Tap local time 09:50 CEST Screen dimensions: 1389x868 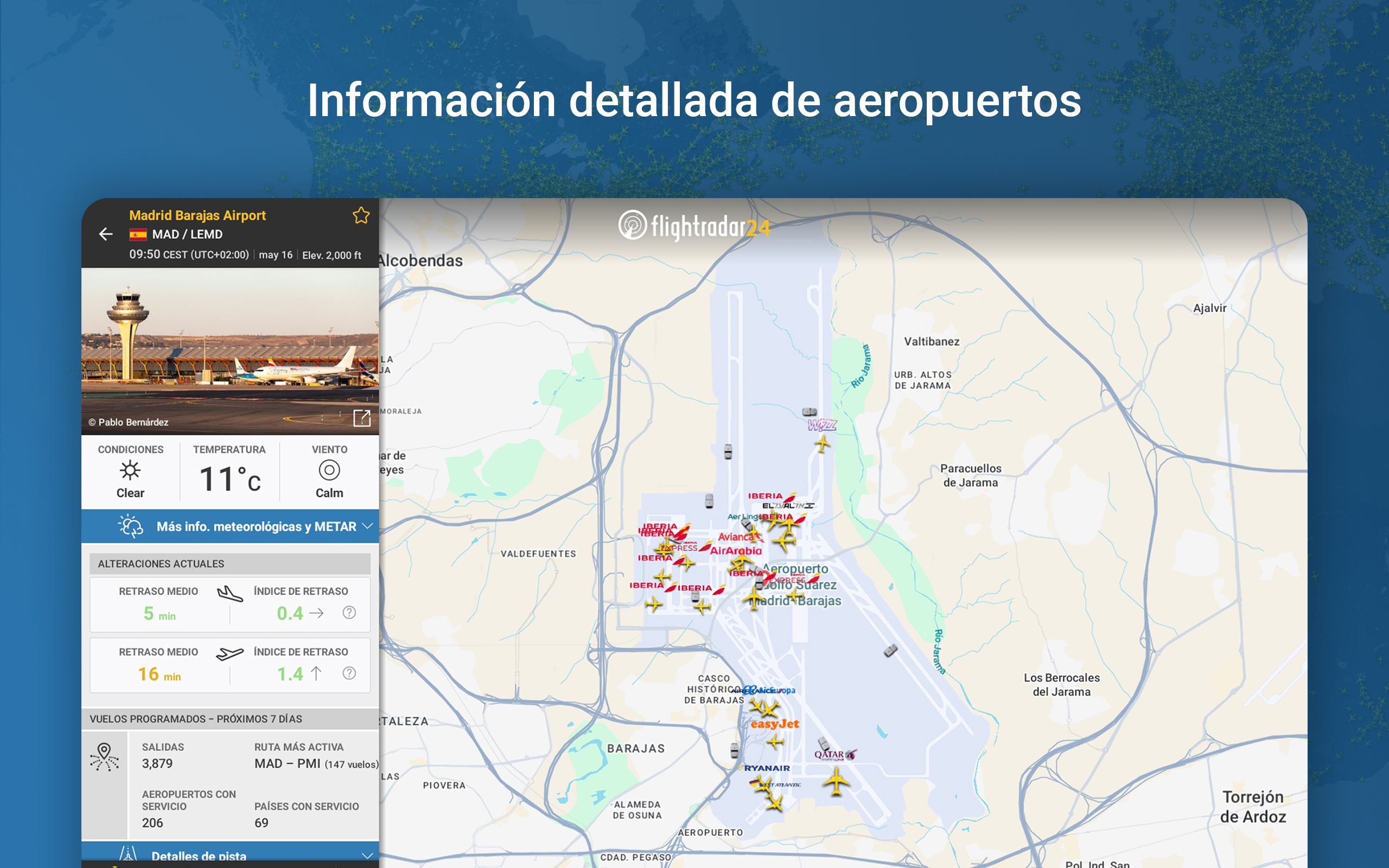click(x=189, y=254)
